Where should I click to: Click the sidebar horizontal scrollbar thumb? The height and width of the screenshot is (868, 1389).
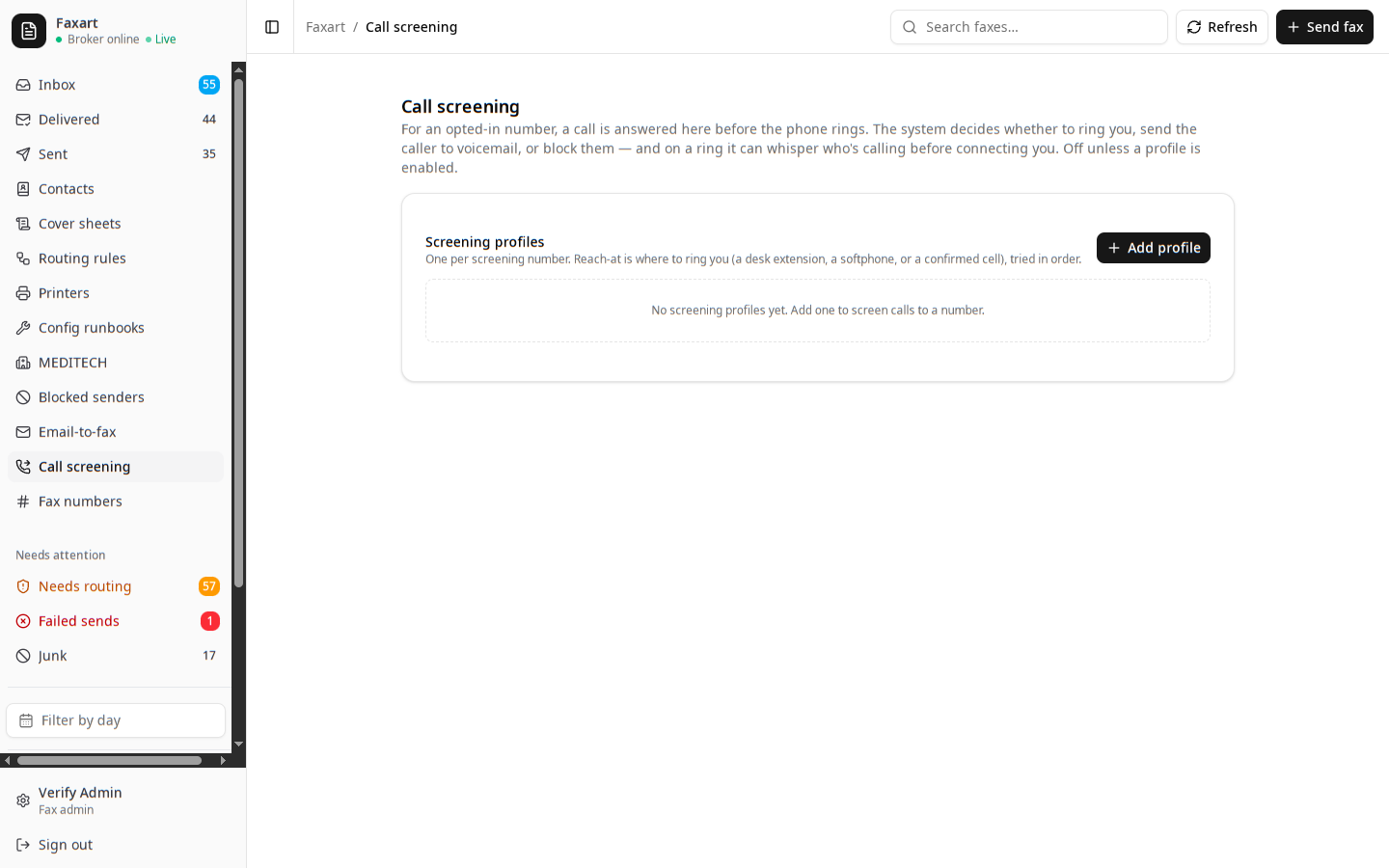pyautogui.click(x=109, y=760)
